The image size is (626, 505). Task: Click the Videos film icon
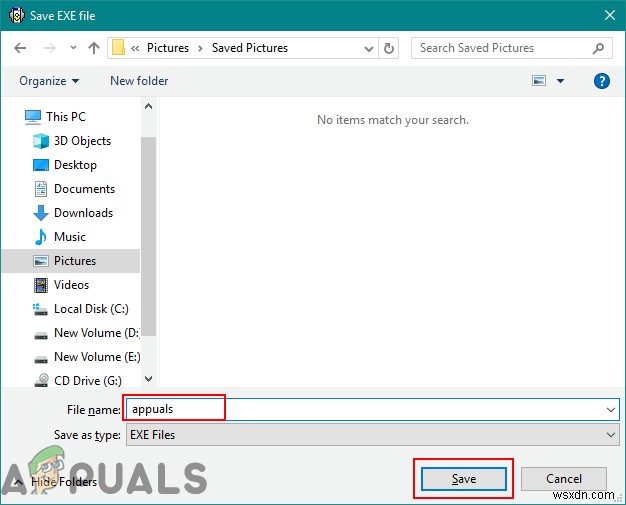pos(41,285)
